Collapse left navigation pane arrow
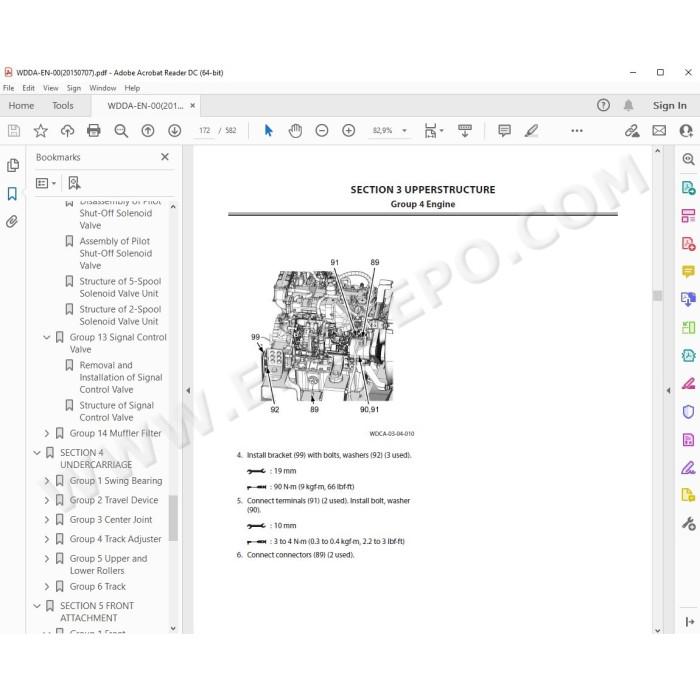 tap(188, 391)
